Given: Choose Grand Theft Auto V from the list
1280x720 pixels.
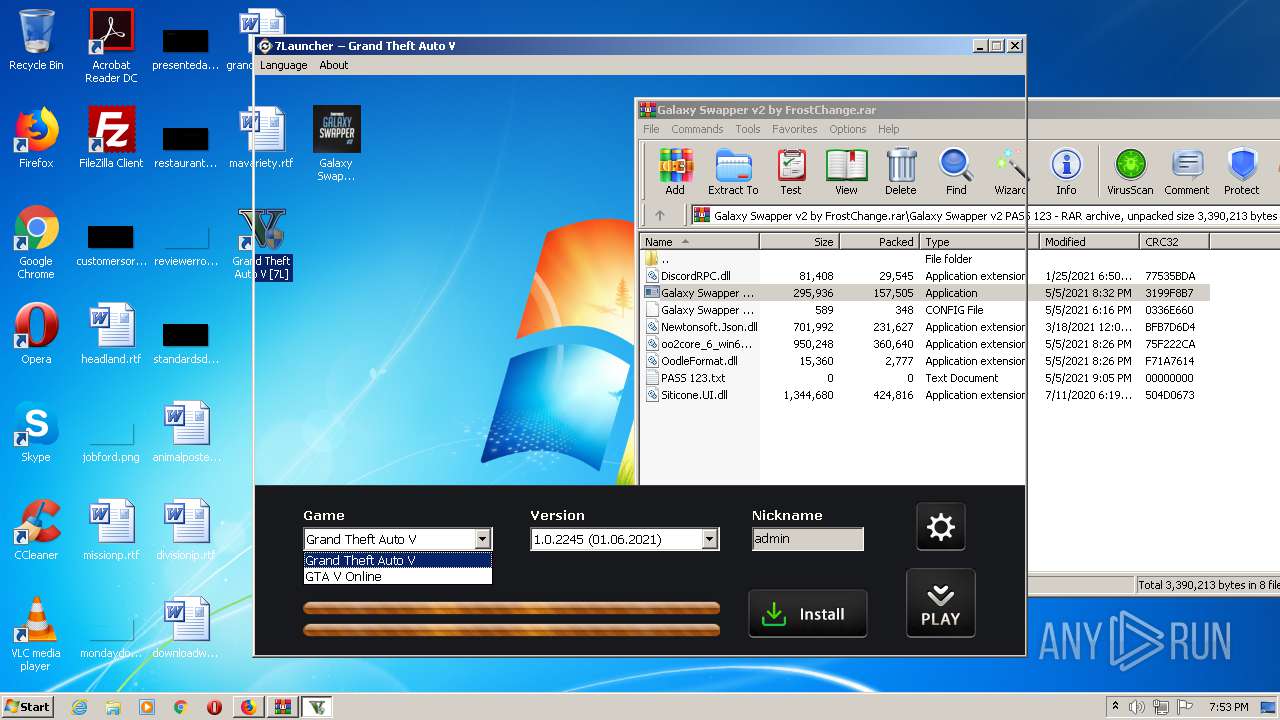Looking at the screenshot, I should [398, 560].
